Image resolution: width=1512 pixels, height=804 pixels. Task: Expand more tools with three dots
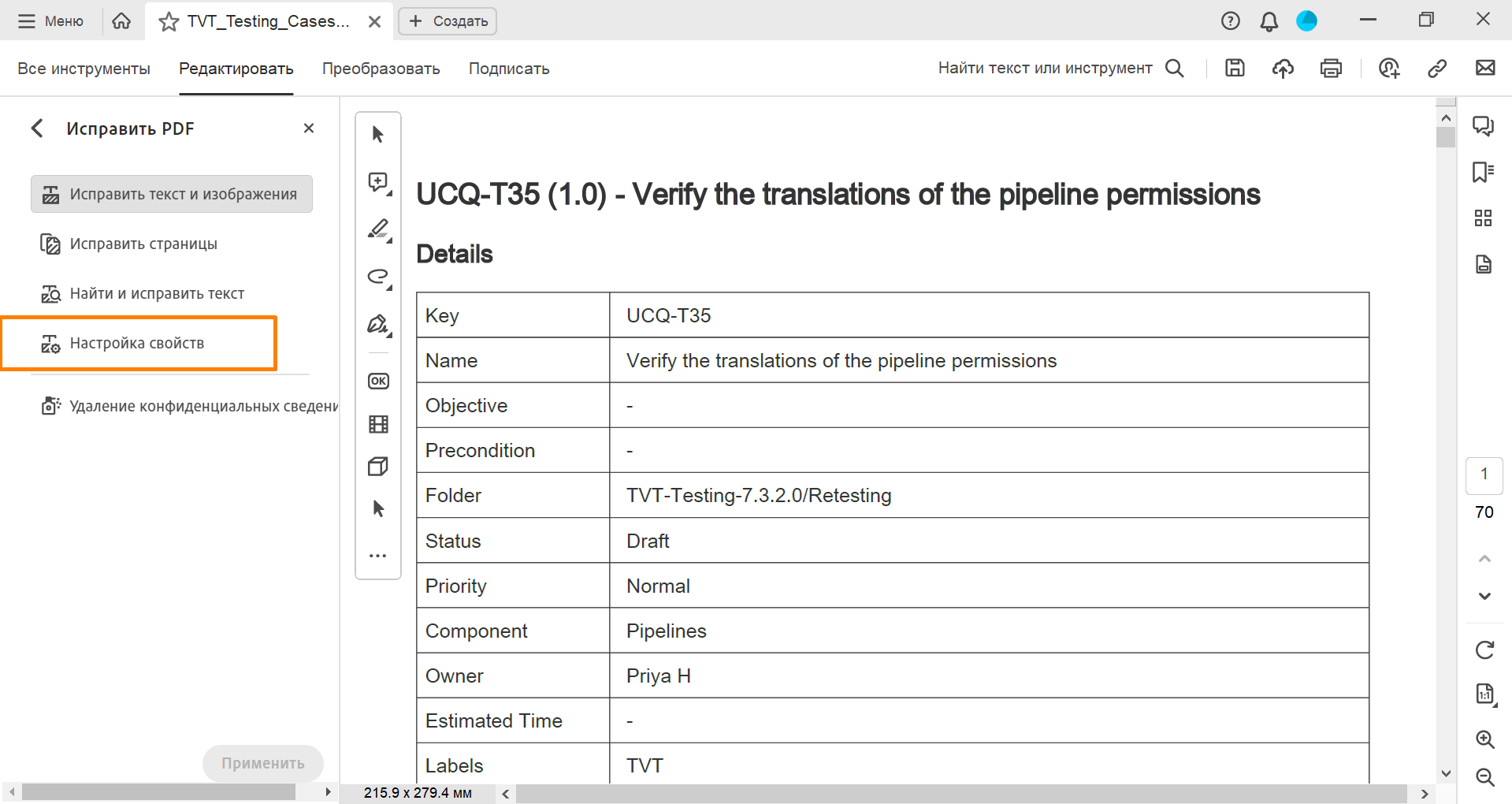pyautogui.click(x=378, y=556)
